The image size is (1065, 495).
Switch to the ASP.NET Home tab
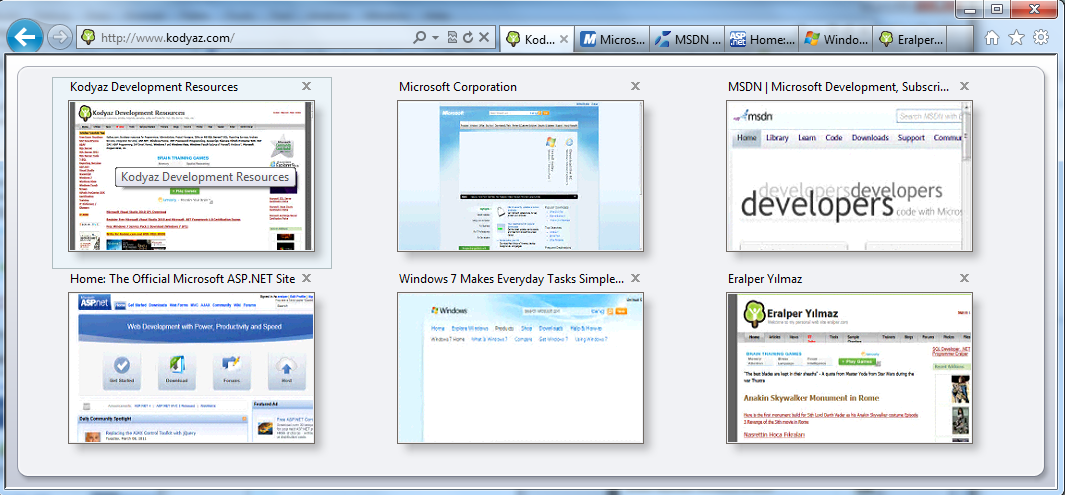(x=761, y=39)
